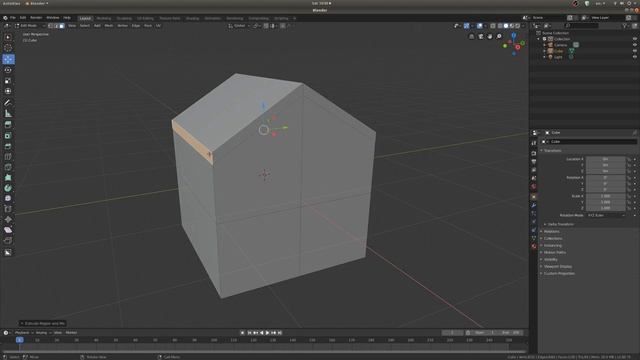Click the Light item in outliner

point(558,57)
